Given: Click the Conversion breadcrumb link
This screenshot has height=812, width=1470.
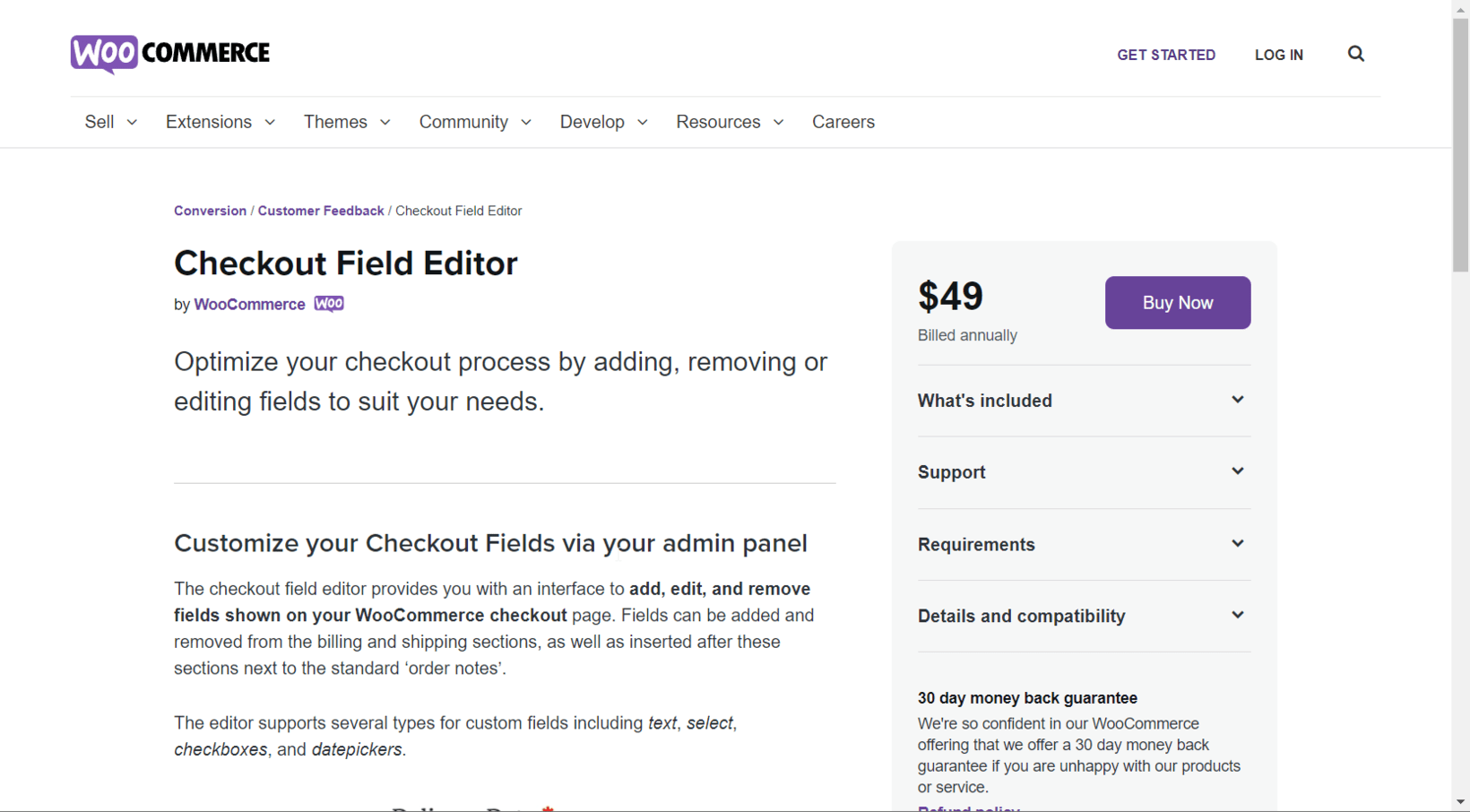Looking at the screenshot, I should 210,211.
